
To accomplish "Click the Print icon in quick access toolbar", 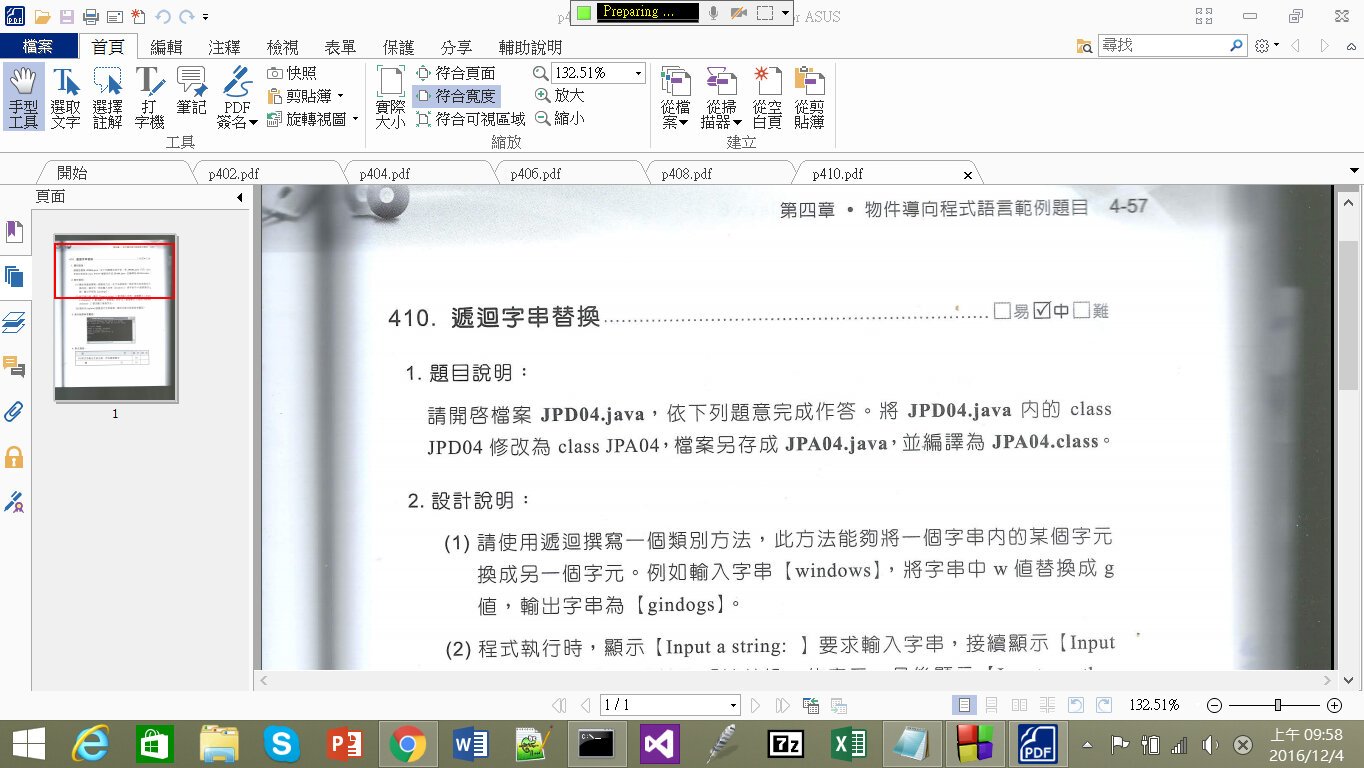I will [x=90, y=17].
